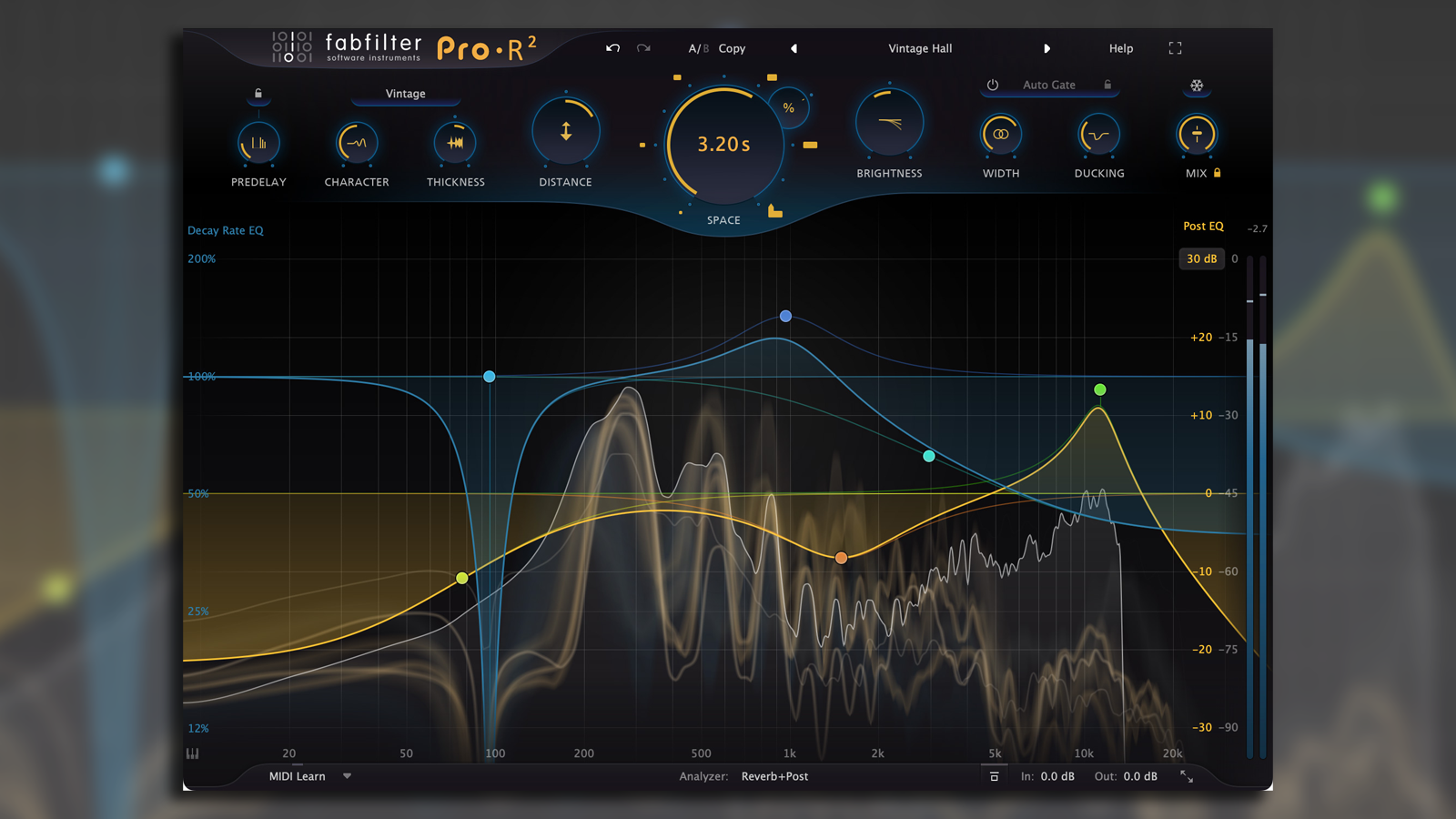Click the 20k frequency axis label
Viewport: 1456px width, 819px height.
(1172, 753)
